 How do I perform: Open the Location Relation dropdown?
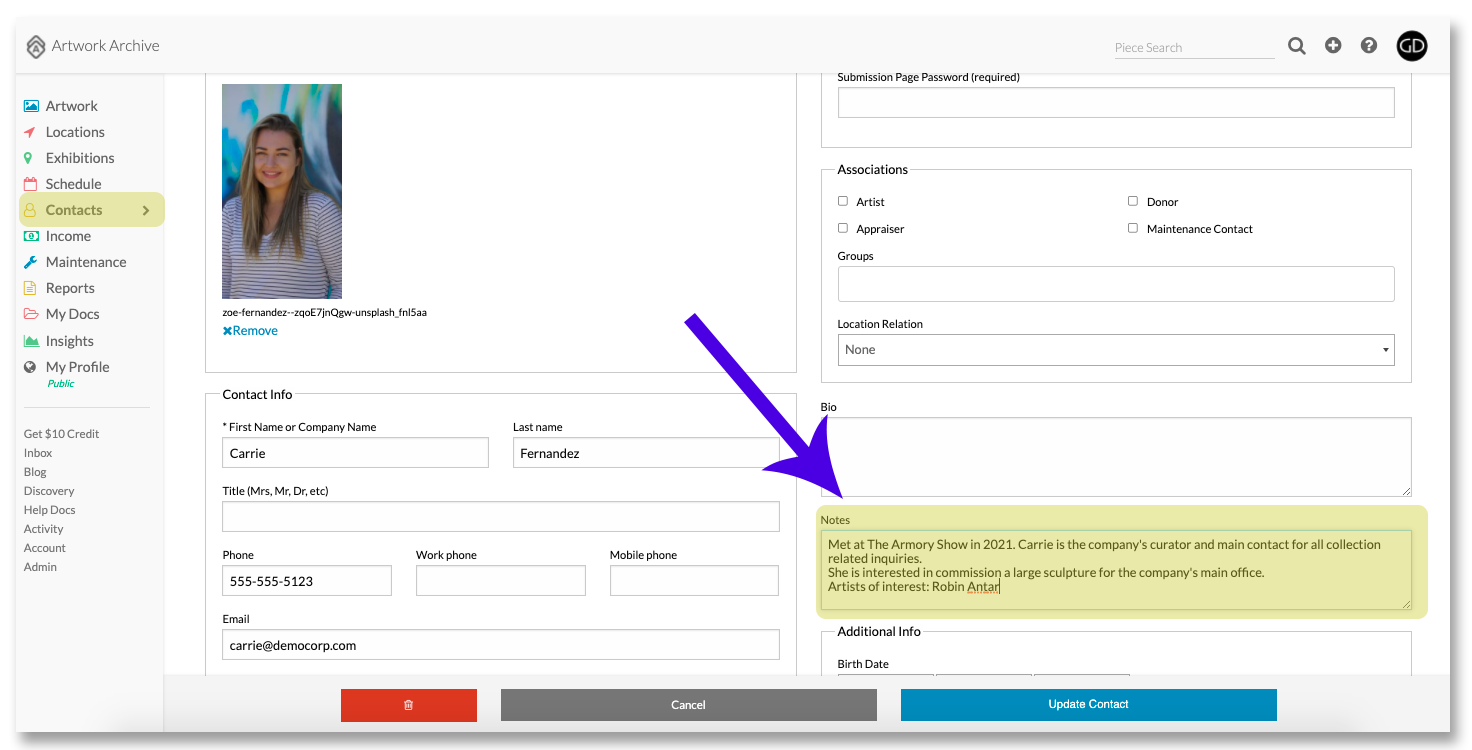(1116, 350)
